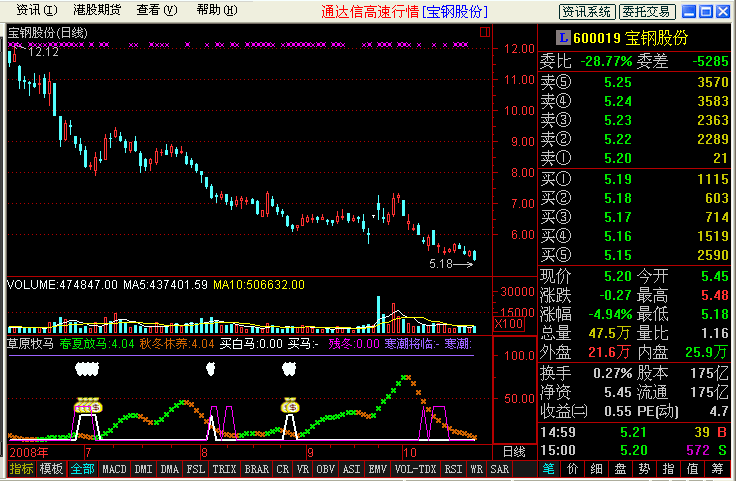This screenshot has height=481, width=736.
Task: Select the 势 tab in quote panel
Action: (644, 469)
